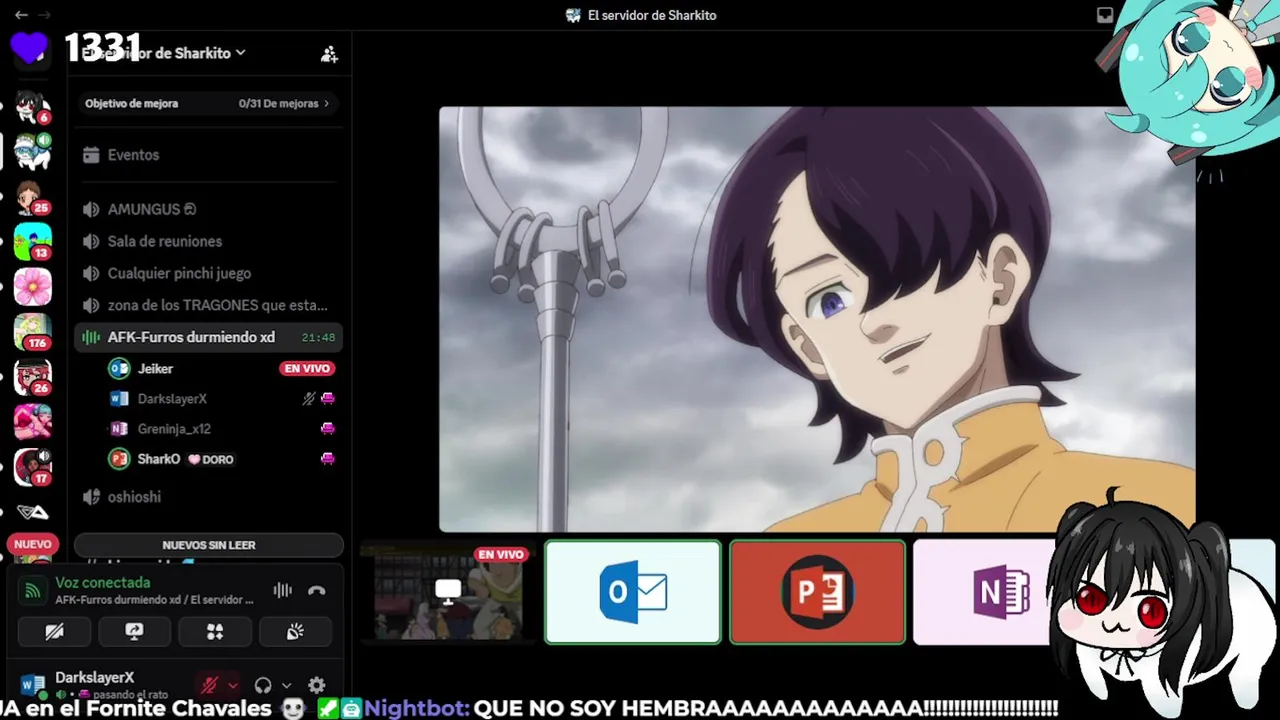Select the EN VIVO stream thumbnail tile
Viewport: 1280px width, 720px height.
pyautogui.click(x=448, y=592)
